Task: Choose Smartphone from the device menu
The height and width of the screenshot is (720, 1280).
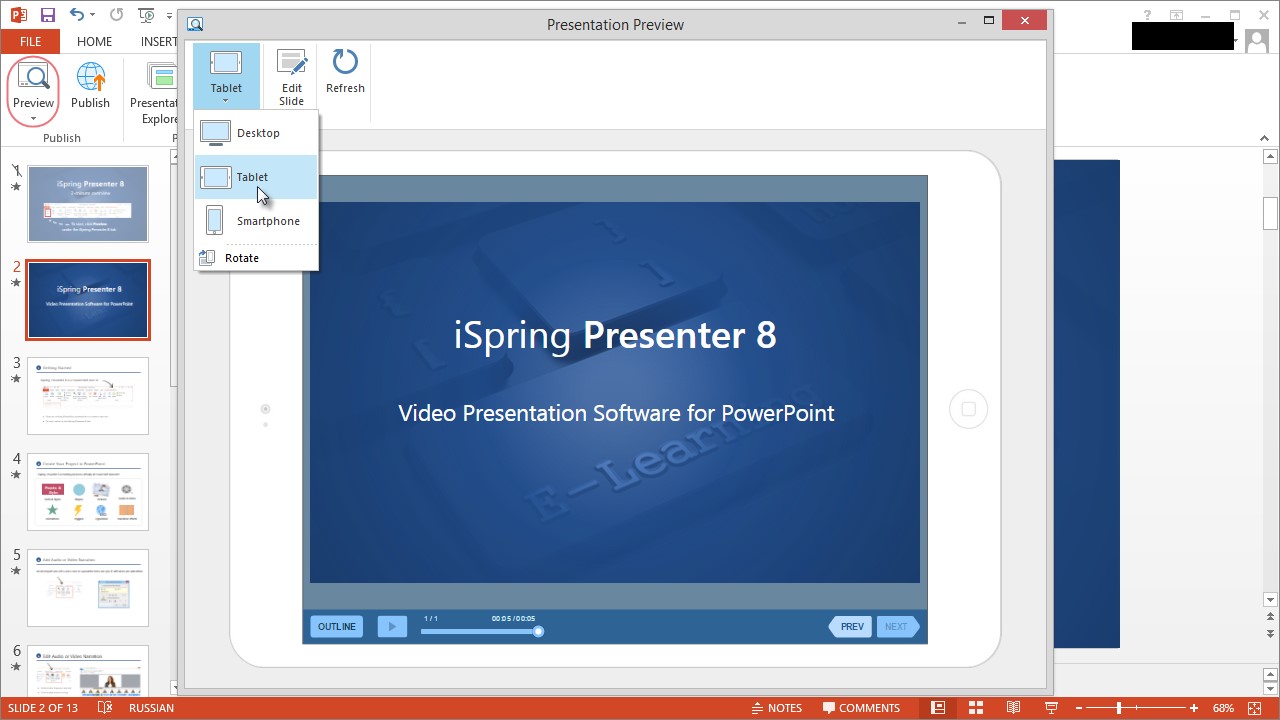Action: (x=257, y=221)
